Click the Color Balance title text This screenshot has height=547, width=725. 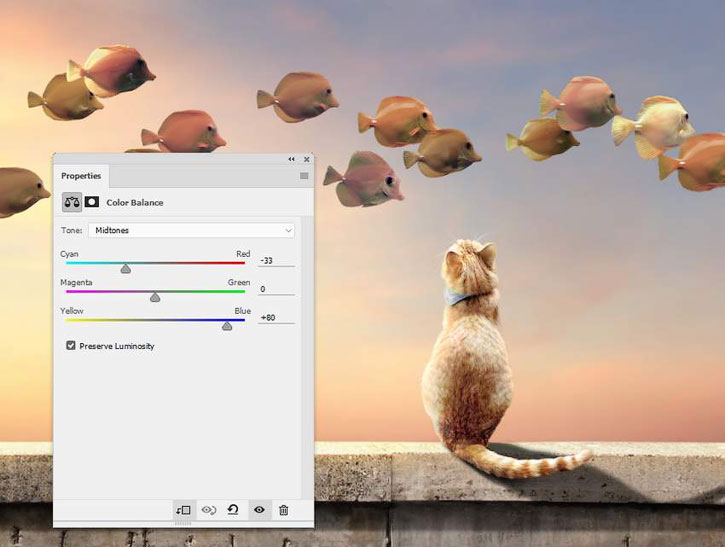(x=135, y=203)
